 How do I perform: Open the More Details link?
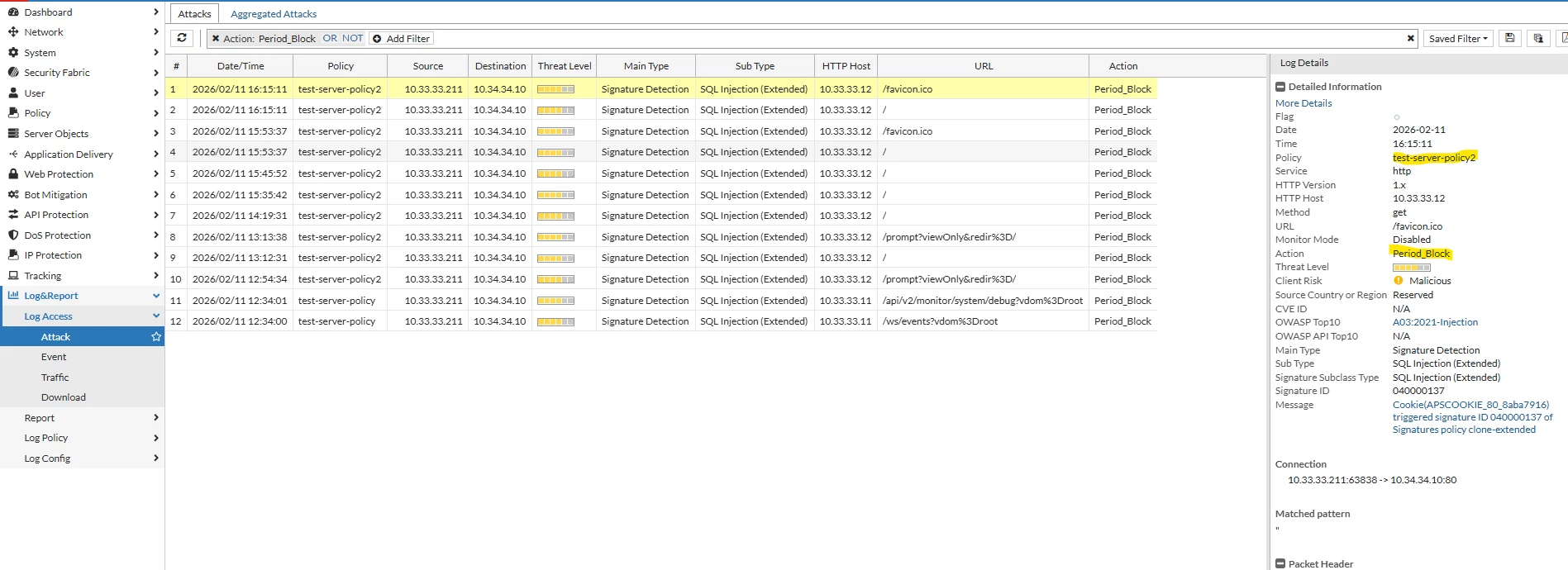click(1303, 103)
